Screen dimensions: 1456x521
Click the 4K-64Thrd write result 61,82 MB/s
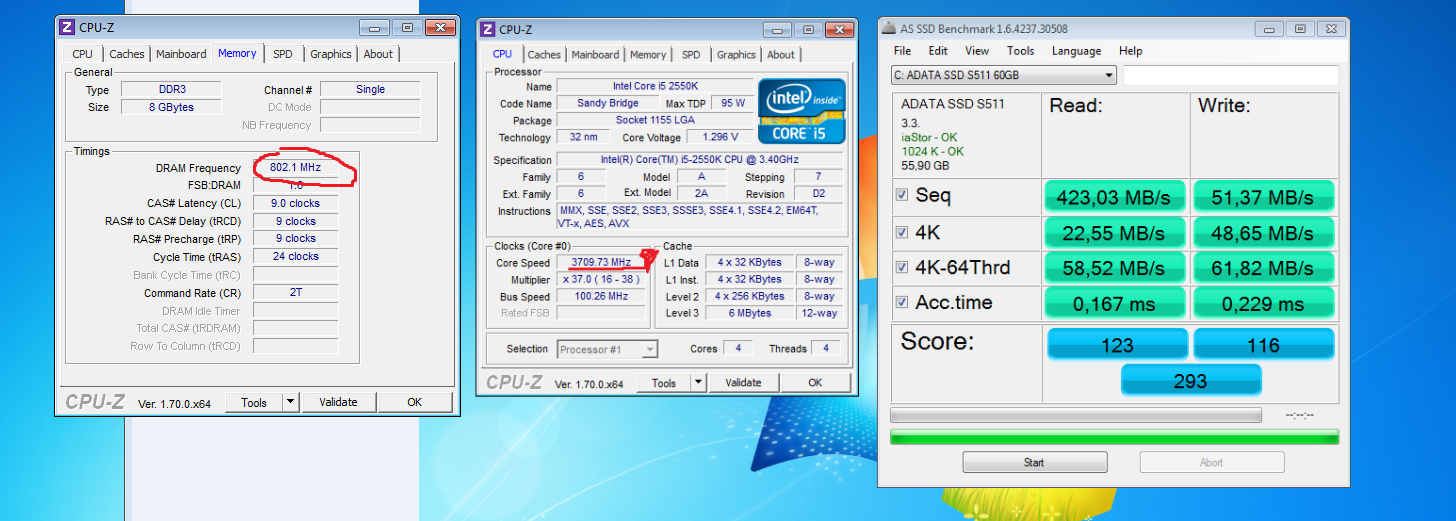click(1263, 267)
